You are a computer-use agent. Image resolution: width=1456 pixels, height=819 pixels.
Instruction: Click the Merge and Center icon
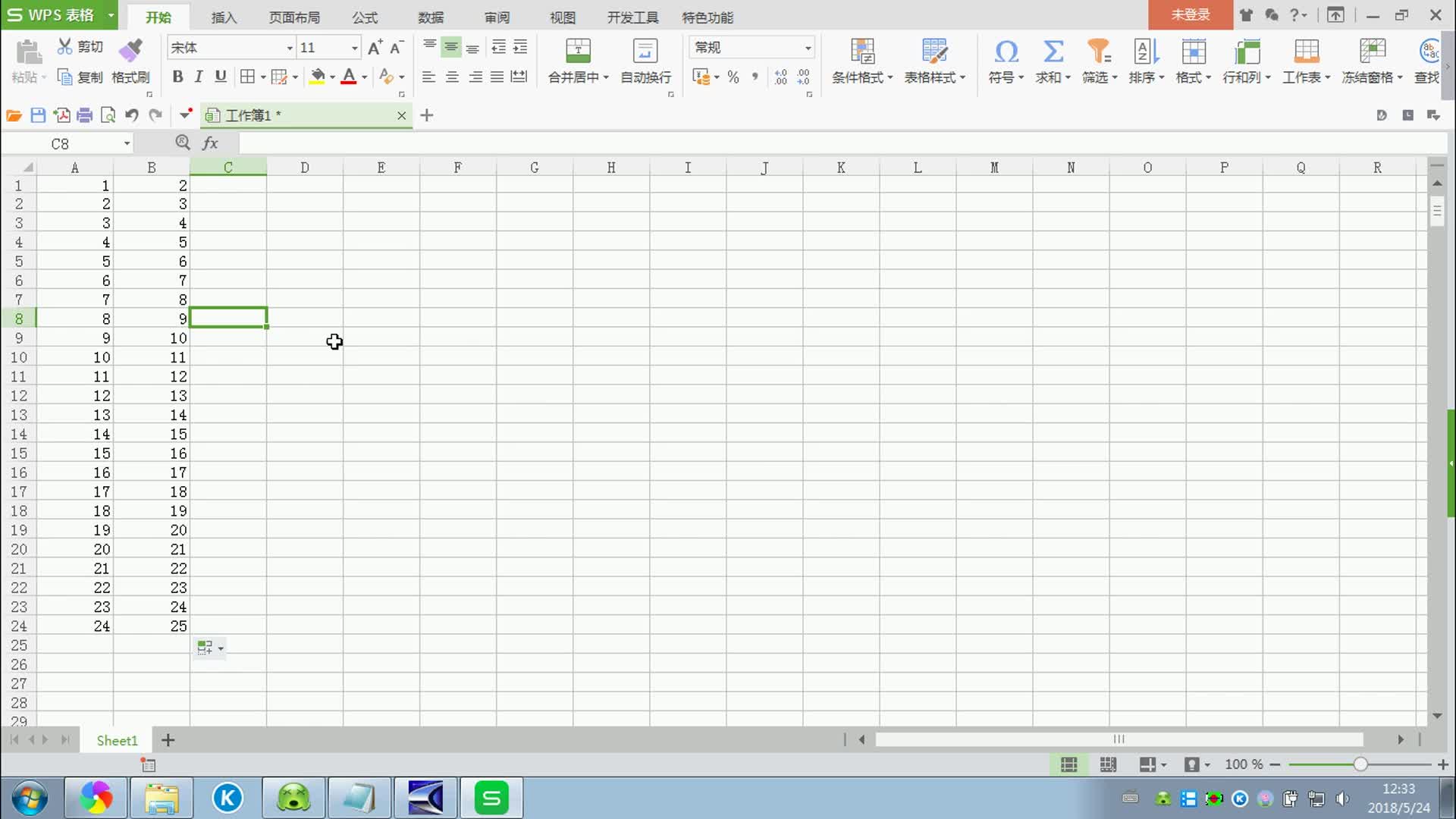[578, 50]
